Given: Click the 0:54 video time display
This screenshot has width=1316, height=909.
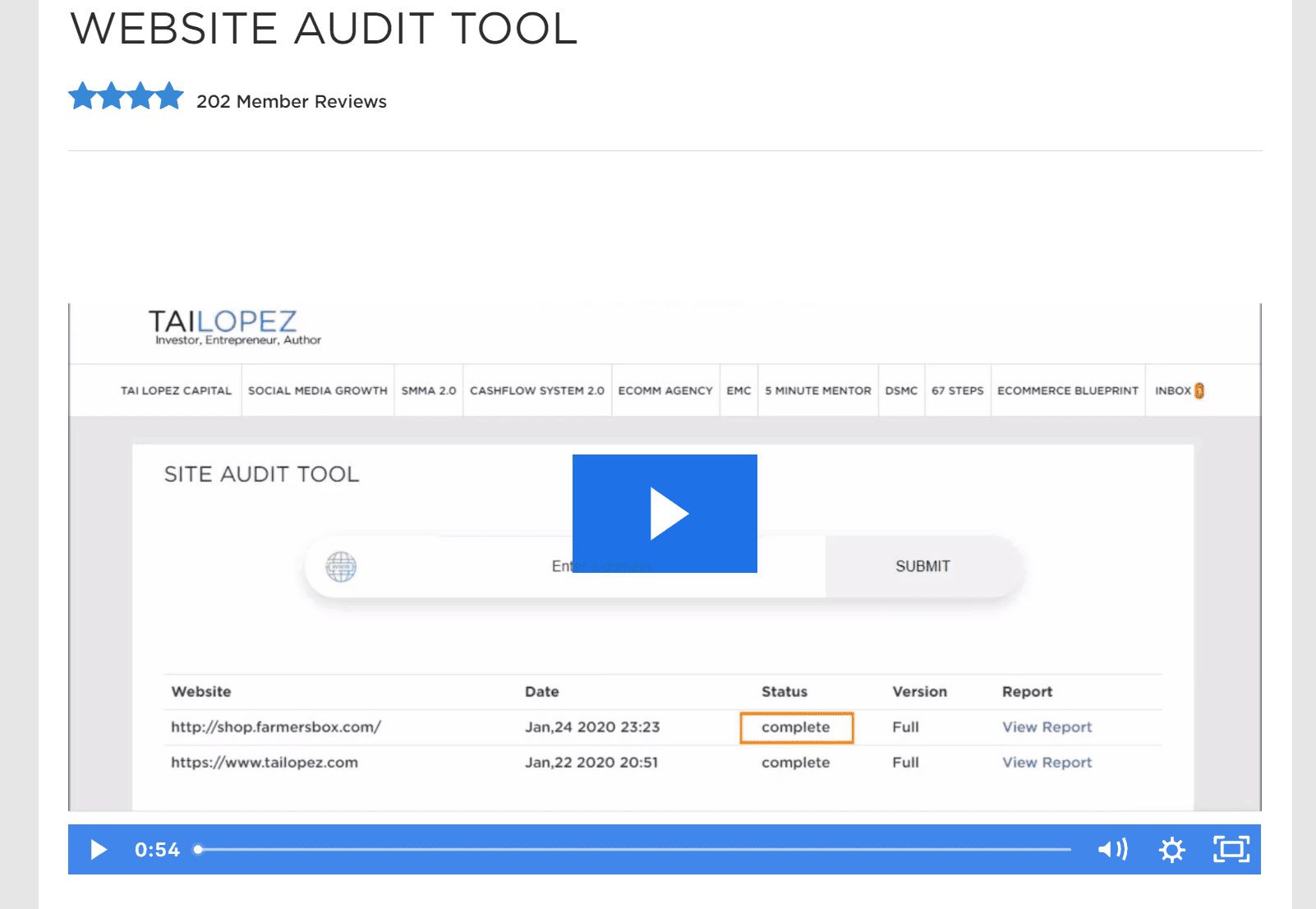Looking at the screenshot, I should pos(157,849).
